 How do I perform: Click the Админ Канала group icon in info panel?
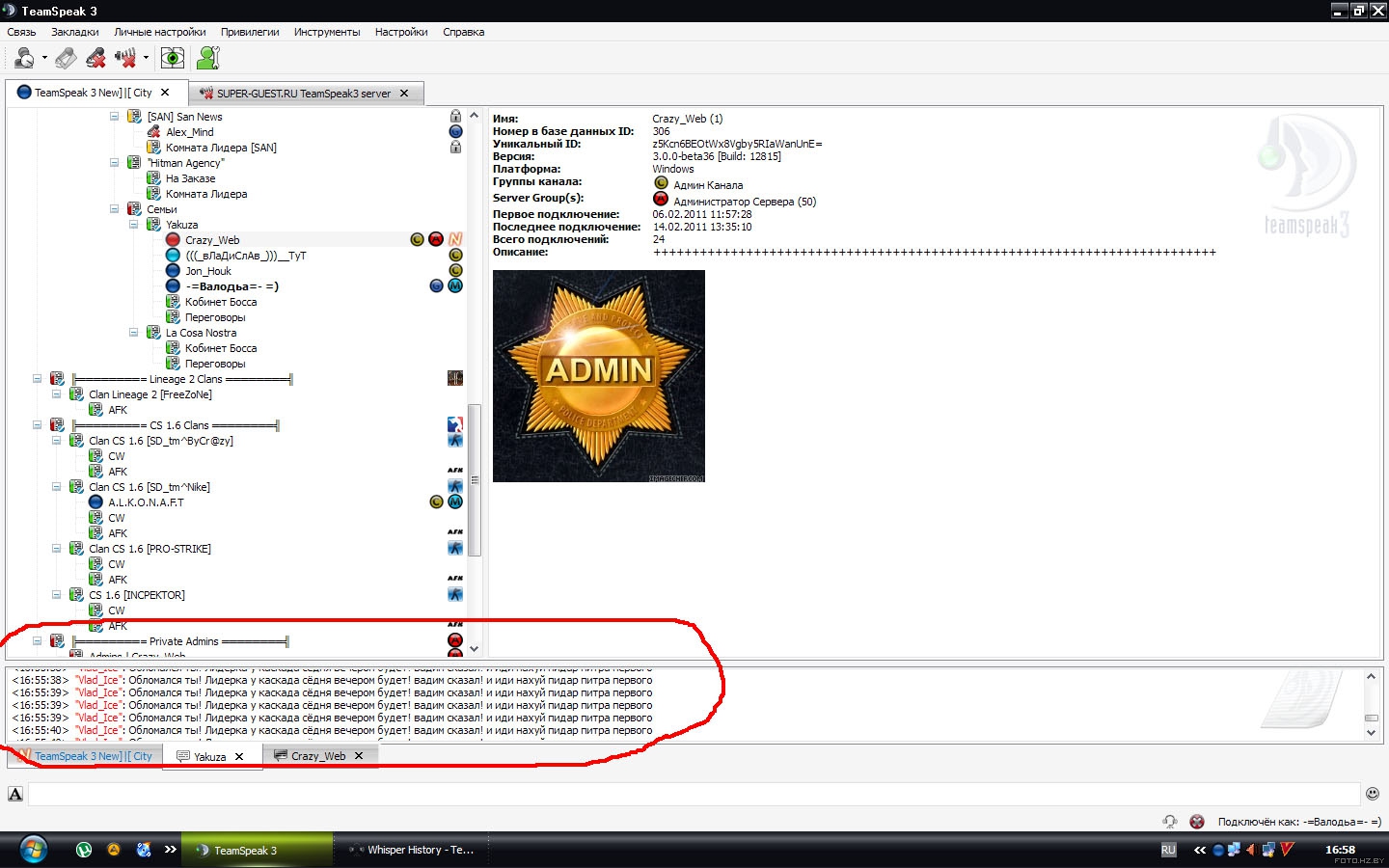pyautogui.click(x=661, y=183)
